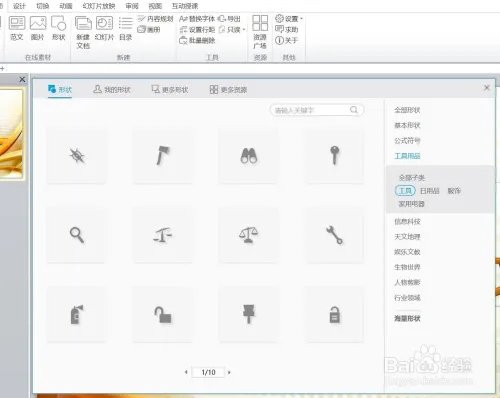Insert the paint brush shape
Viewport: 500px width, 398px height.
248,314
